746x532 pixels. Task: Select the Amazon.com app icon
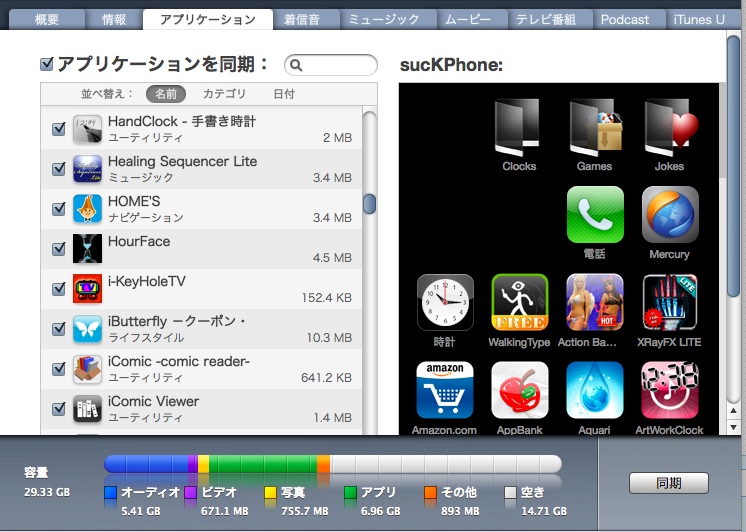[444, 390]
